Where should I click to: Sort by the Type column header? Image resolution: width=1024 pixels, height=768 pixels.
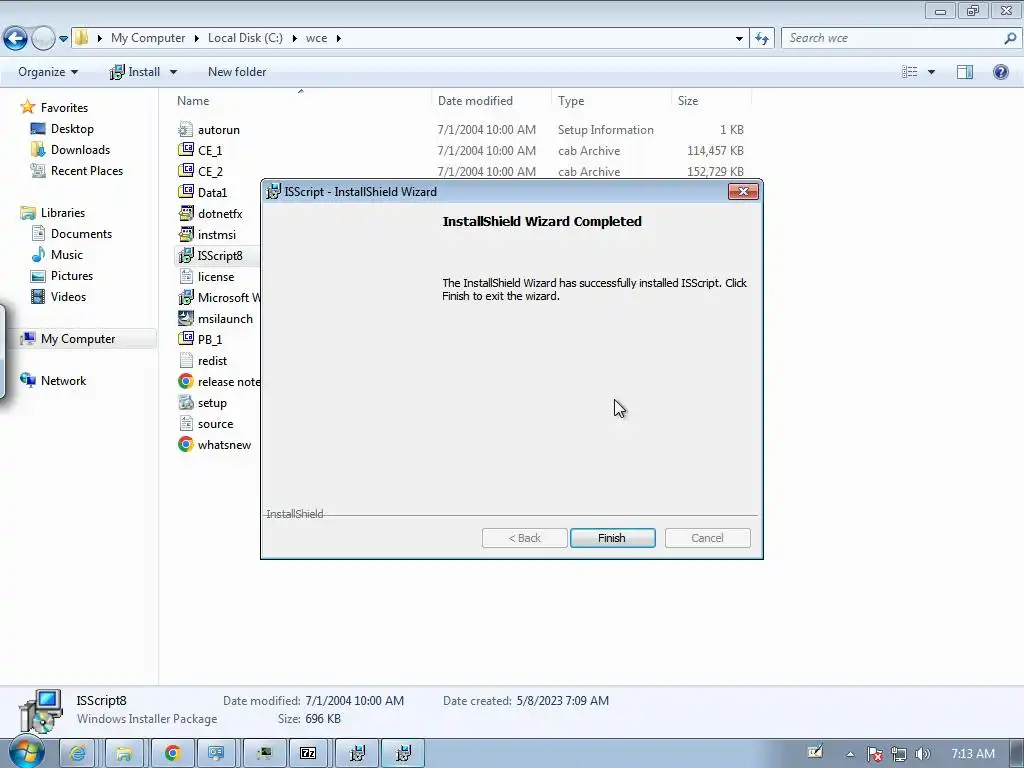click(571, 101)
